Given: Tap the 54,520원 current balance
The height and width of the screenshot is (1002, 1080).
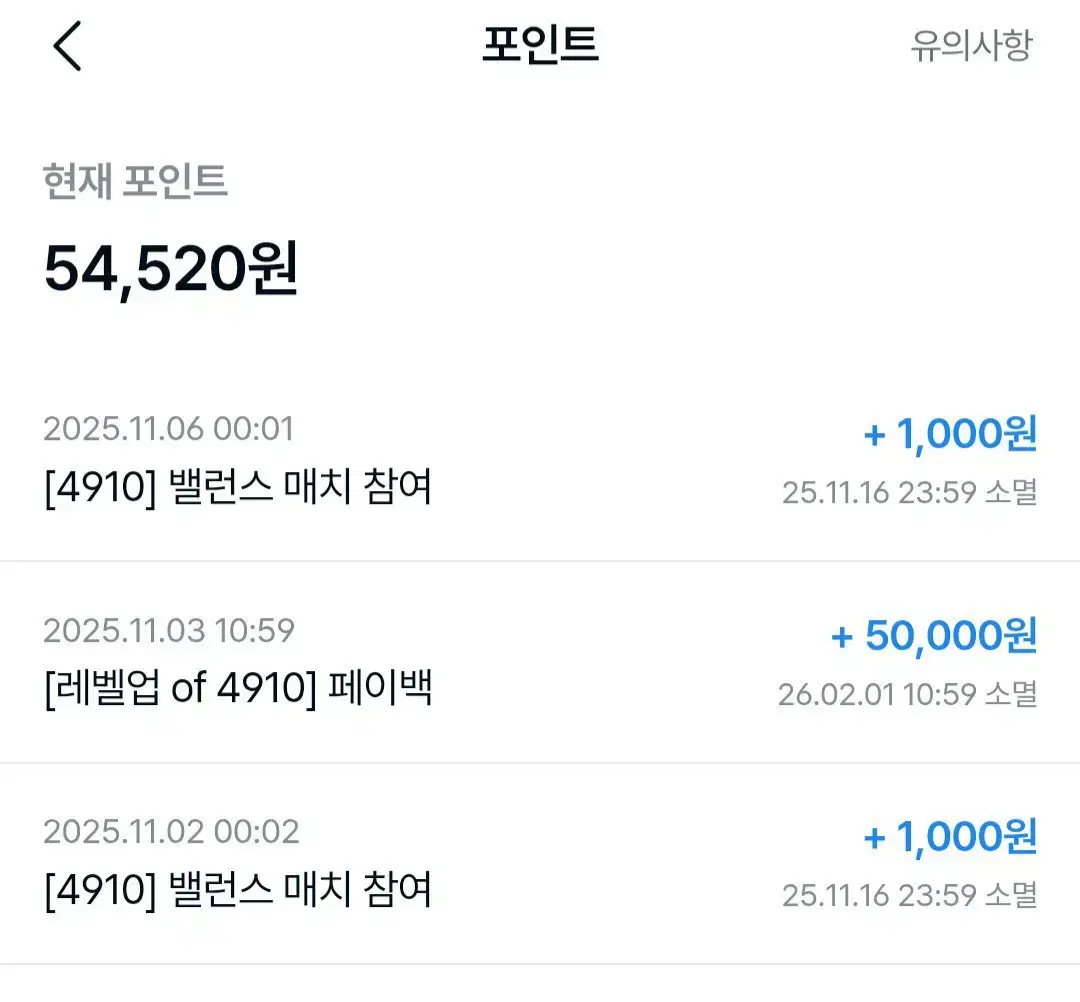Looking at the screenshot, I should 171,270.
